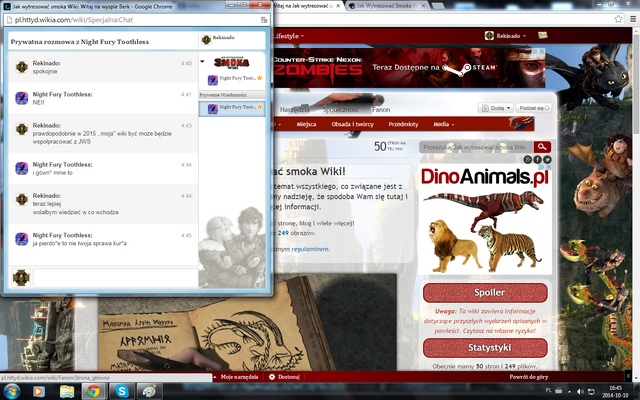
Task: Close the DinoAnimals ad with the X
Action: tap(549, 167)
